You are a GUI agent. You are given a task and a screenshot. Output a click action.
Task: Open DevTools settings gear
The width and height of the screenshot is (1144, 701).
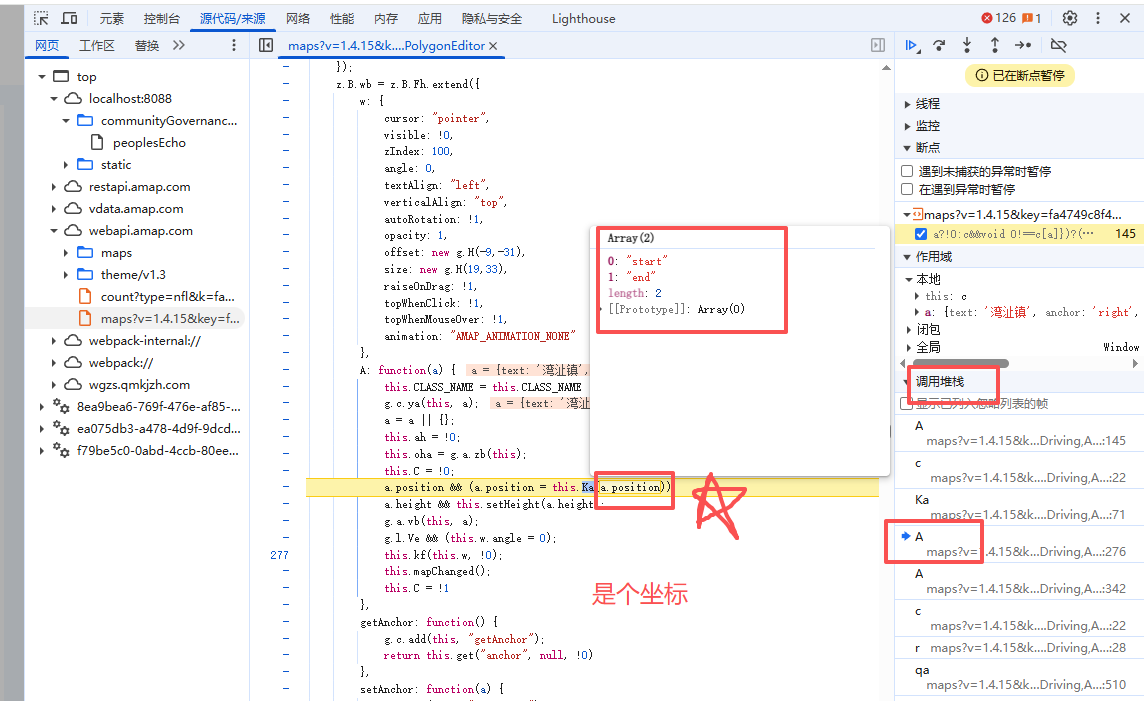point(1070,18)
